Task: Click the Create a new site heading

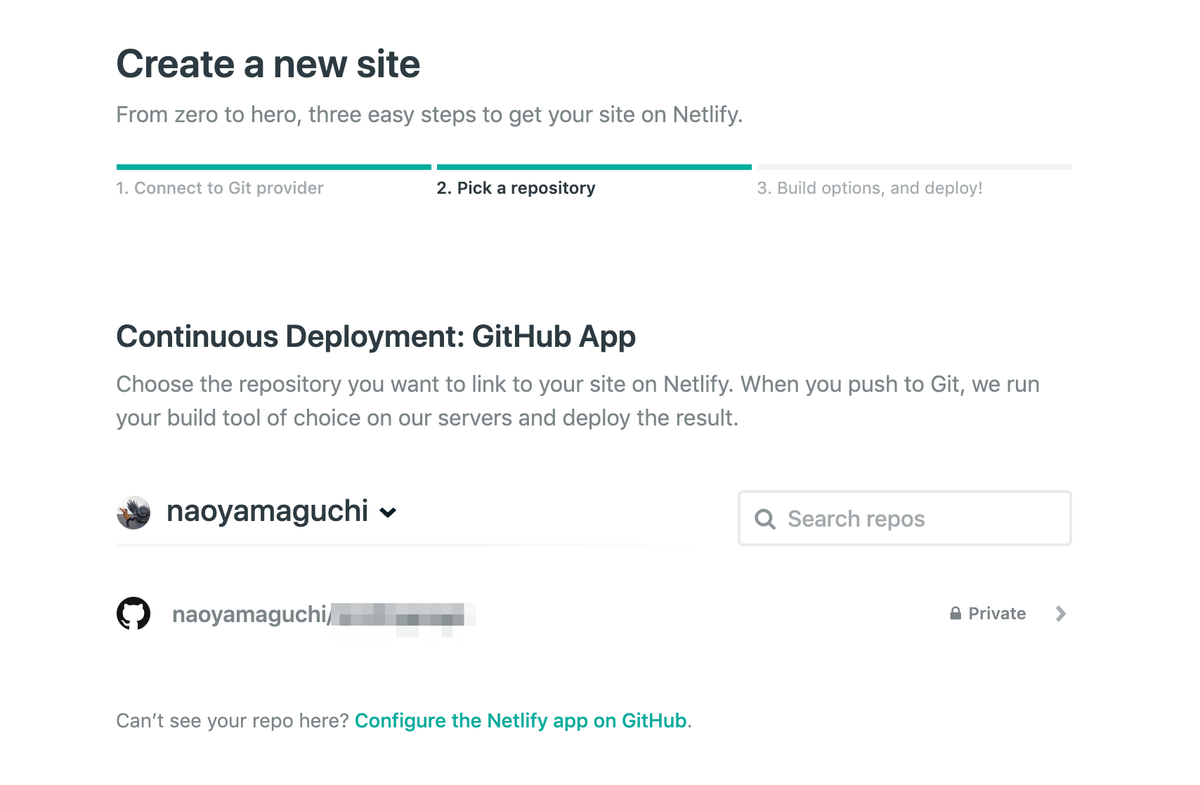Action: tap(268, 63)
